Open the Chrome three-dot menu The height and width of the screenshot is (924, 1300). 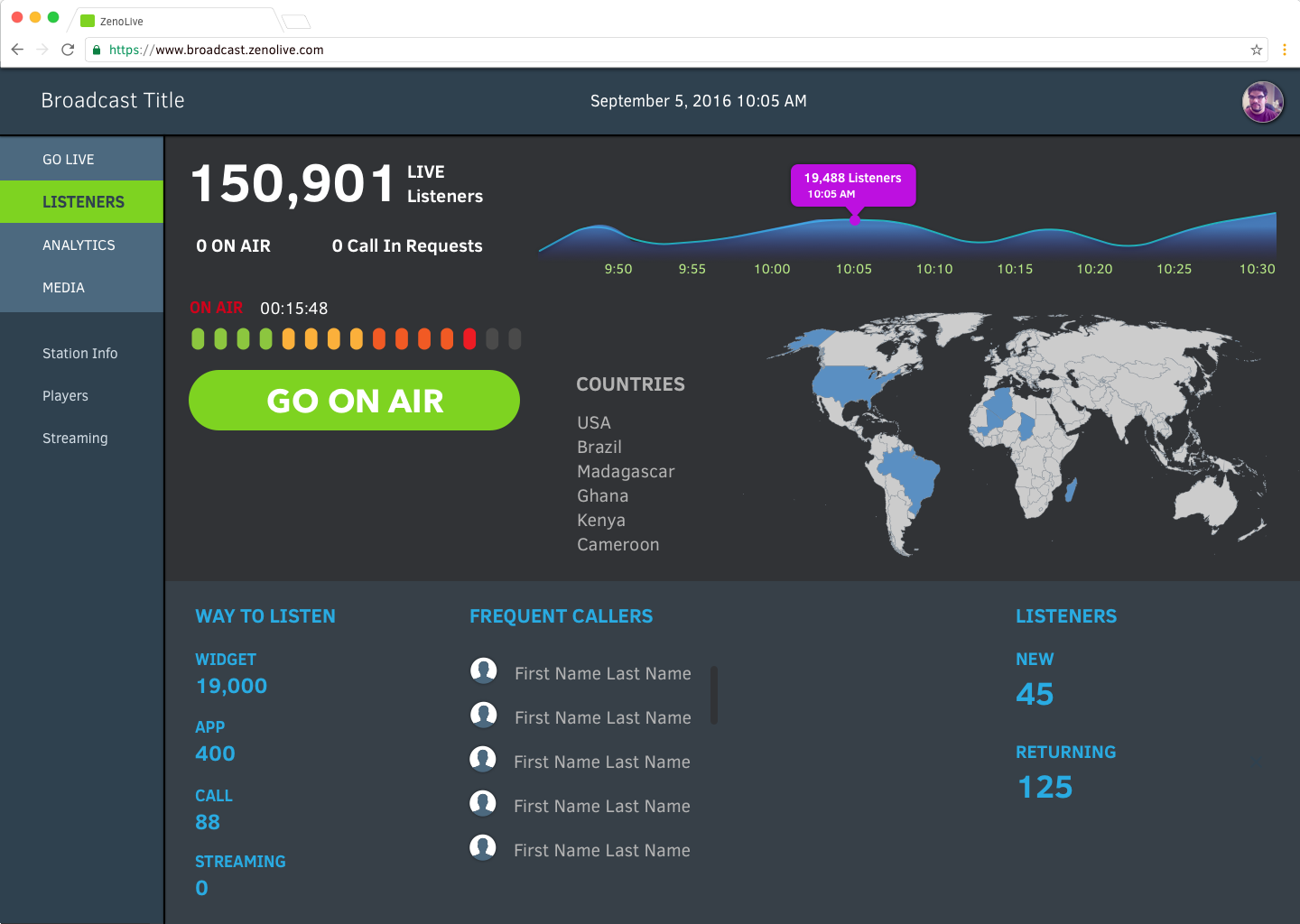tap(1284, 50)
